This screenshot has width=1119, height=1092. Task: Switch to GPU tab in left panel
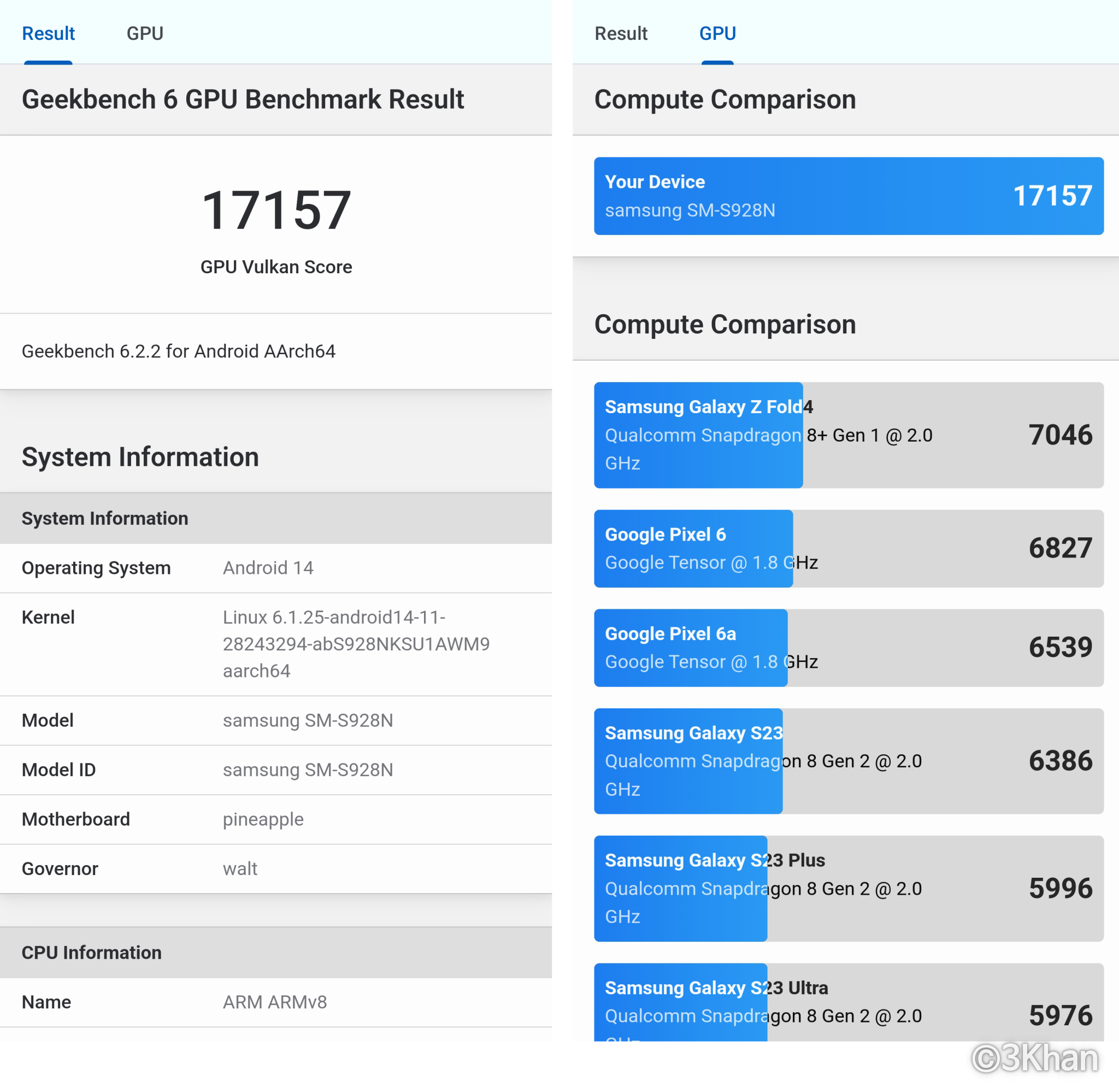144,33
